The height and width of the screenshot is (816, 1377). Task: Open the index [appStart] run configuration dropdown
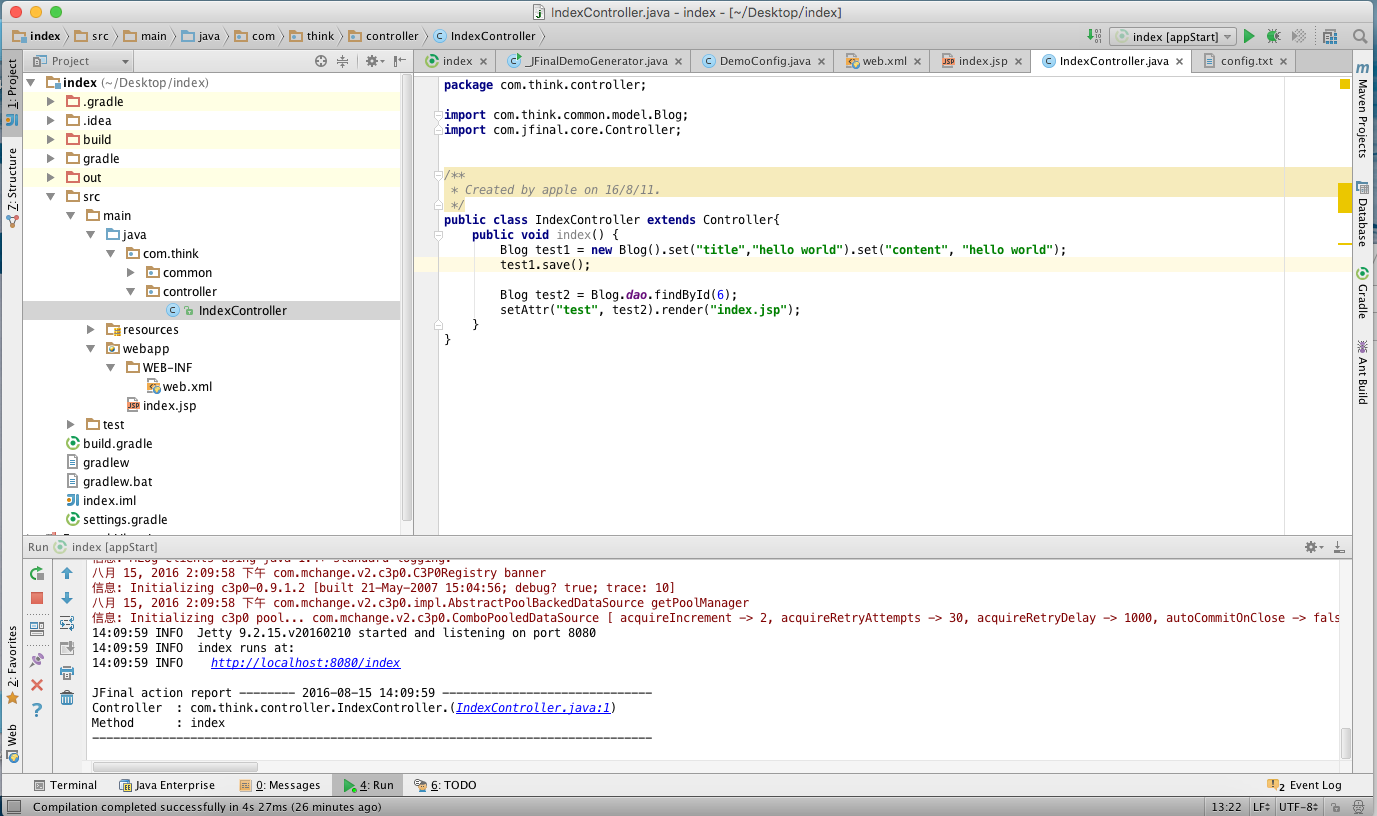(x=1173, y=36)
